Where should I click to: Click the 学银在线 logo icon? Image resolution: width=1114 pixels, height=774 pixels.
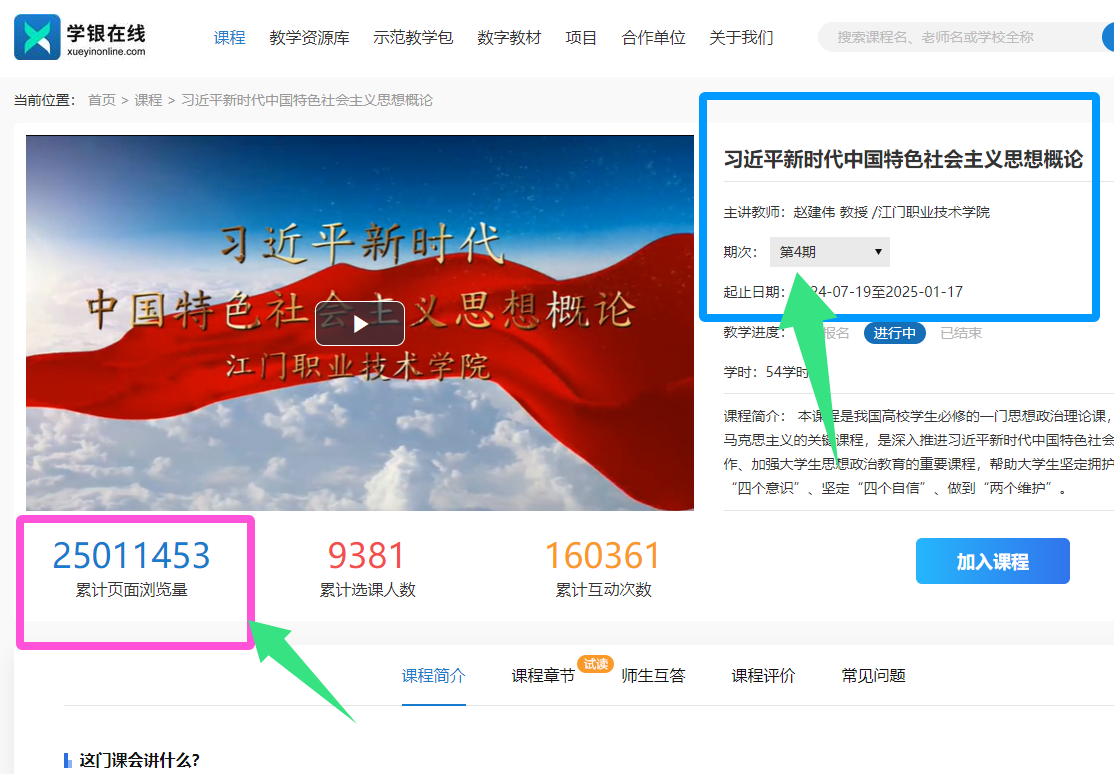pyautogui.click(x=37, y=37)
